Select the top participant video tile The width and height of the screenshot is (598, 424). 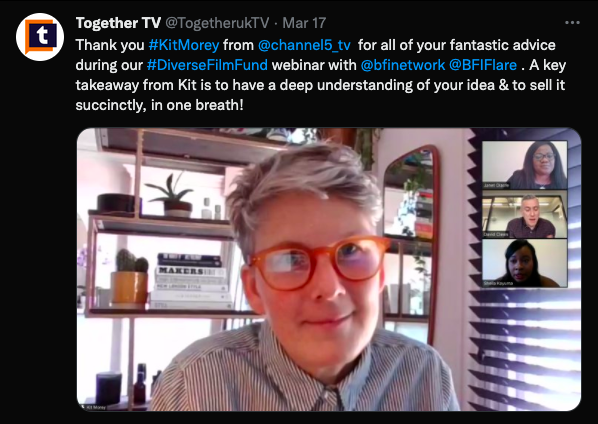(524, 165)
